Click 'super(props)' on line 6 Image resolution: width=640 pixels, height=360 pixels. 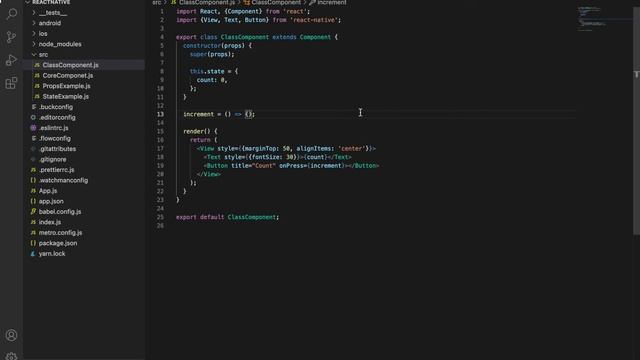(x=210, y=54)
